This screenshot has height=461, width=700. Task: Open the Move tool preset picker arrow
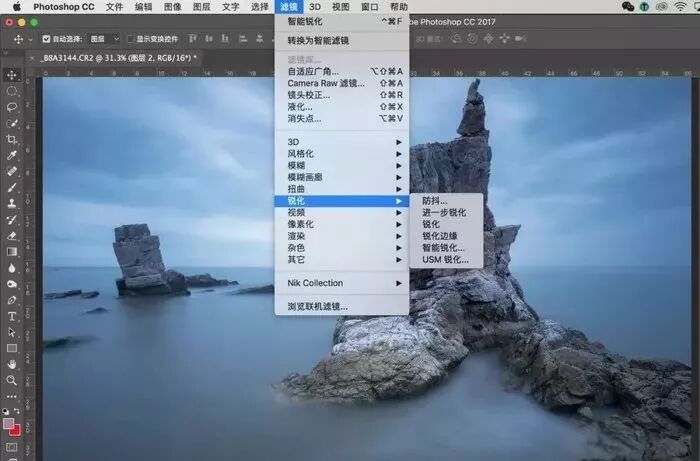[30, 39]
